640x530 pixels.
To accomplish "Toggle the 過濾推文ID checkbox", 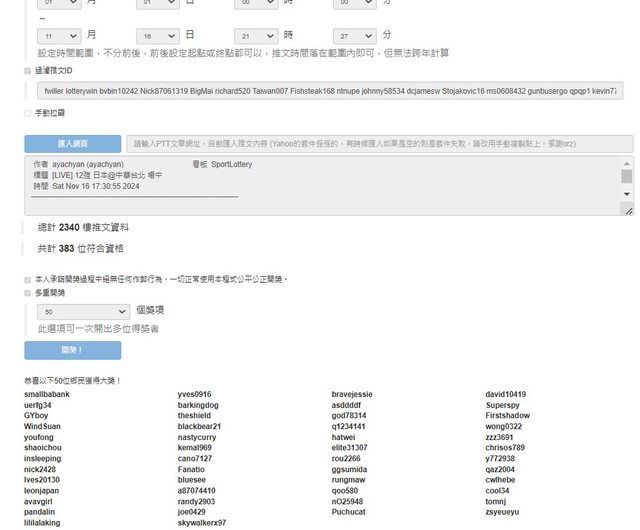I will 28,72.
